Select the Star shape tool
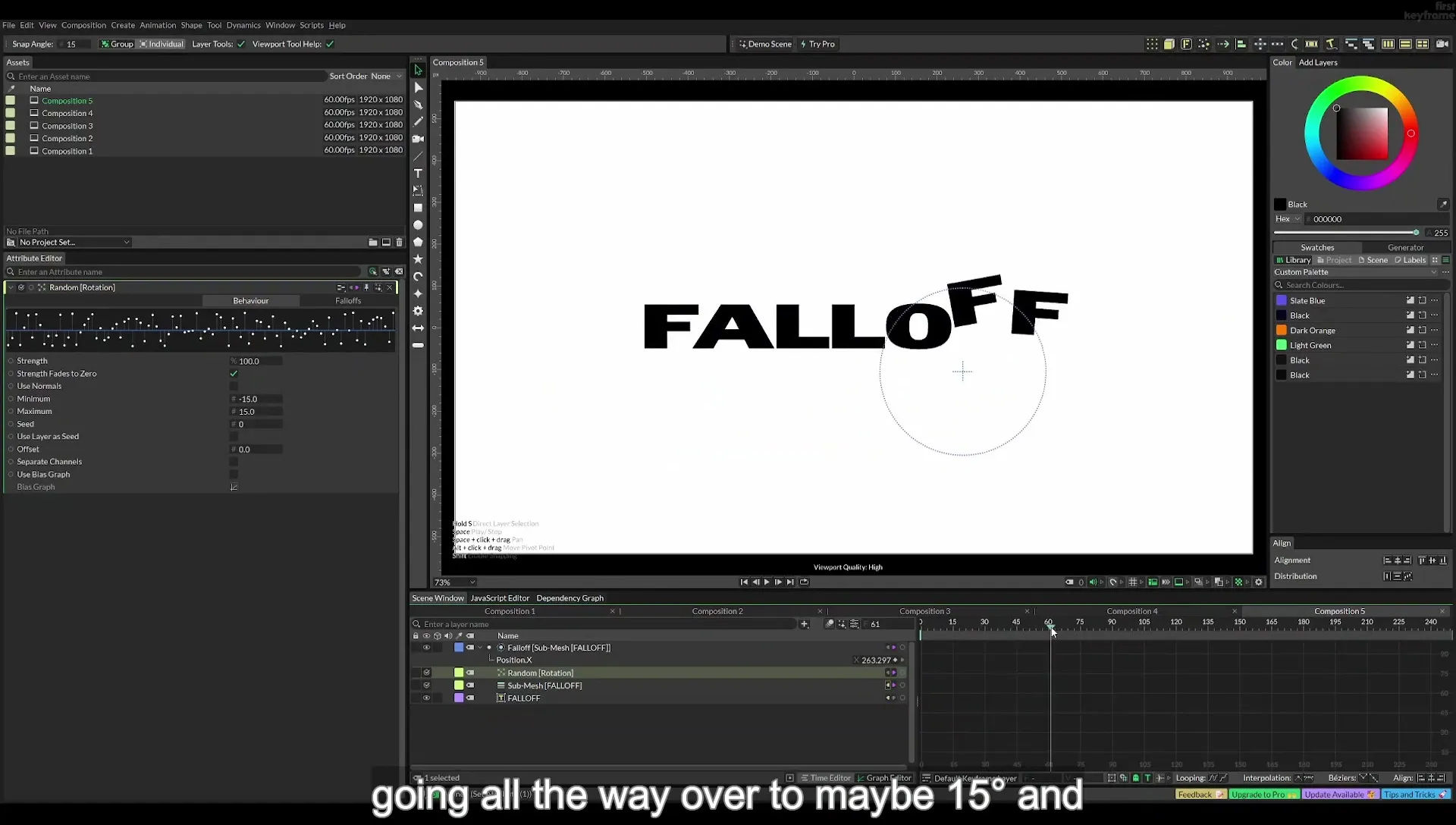Image resolution: width=1456 pixels, height=825 pixels. [418, 259]
